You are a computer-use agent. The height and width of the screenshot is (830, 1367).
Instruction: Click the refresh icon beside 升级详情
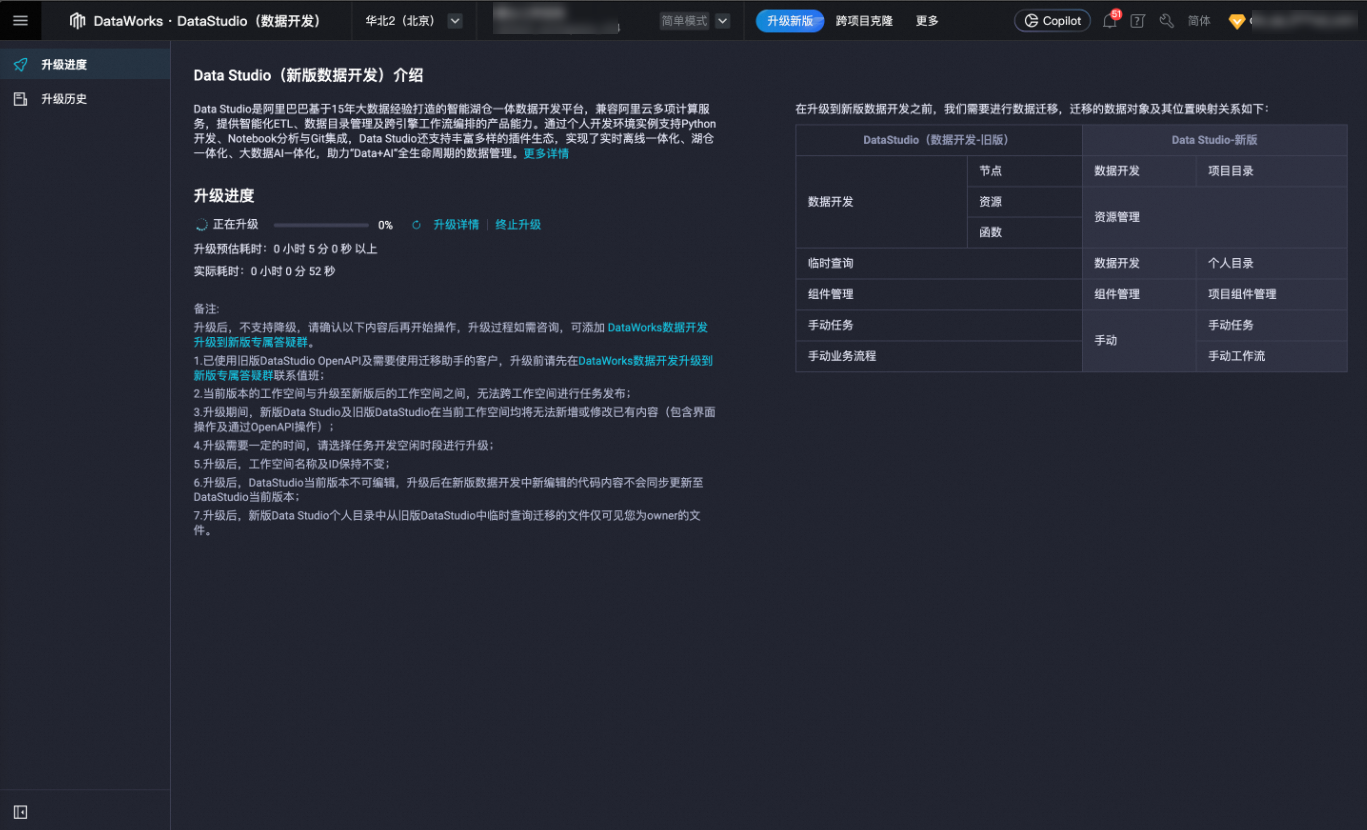tap(416, 225)
